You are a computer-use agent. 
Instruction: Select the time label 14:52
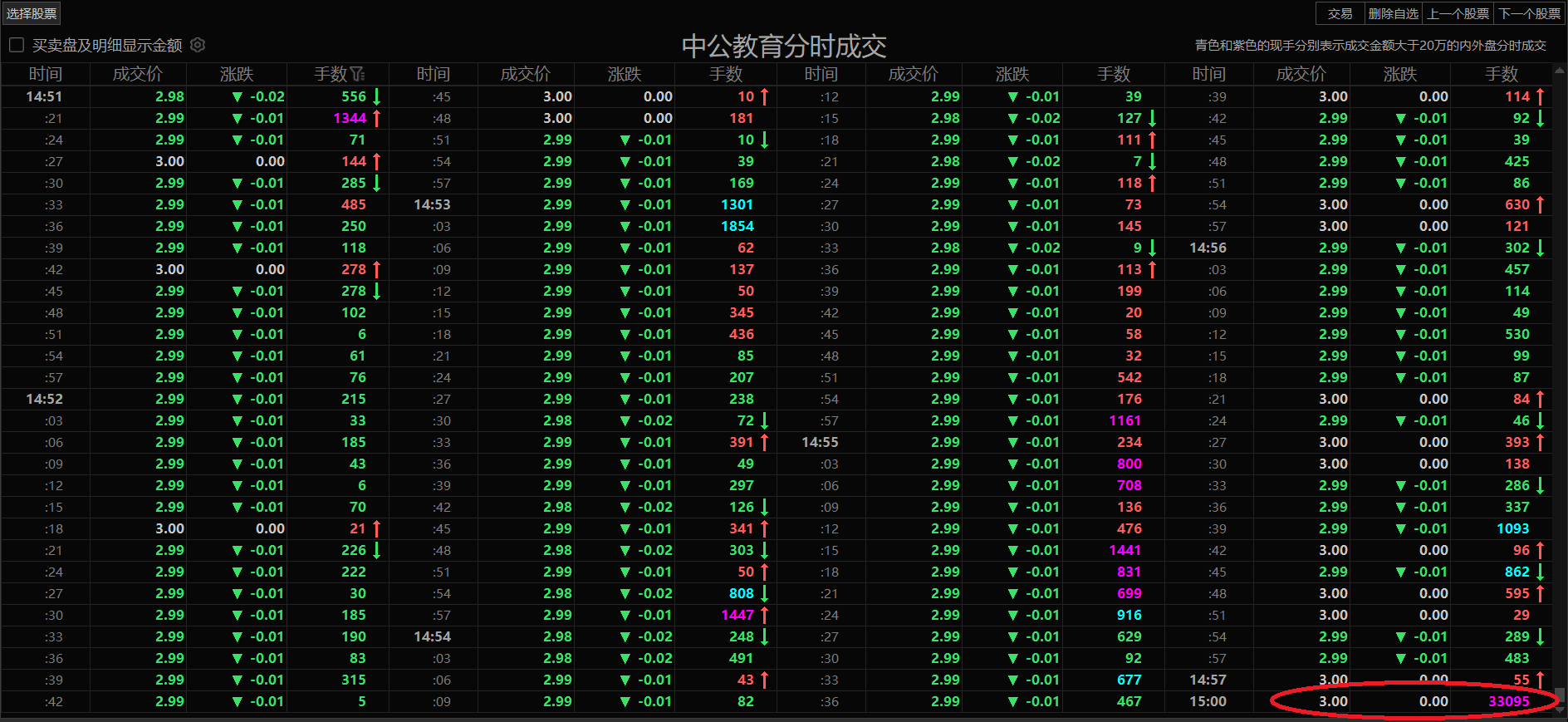(x=44, y=399)
